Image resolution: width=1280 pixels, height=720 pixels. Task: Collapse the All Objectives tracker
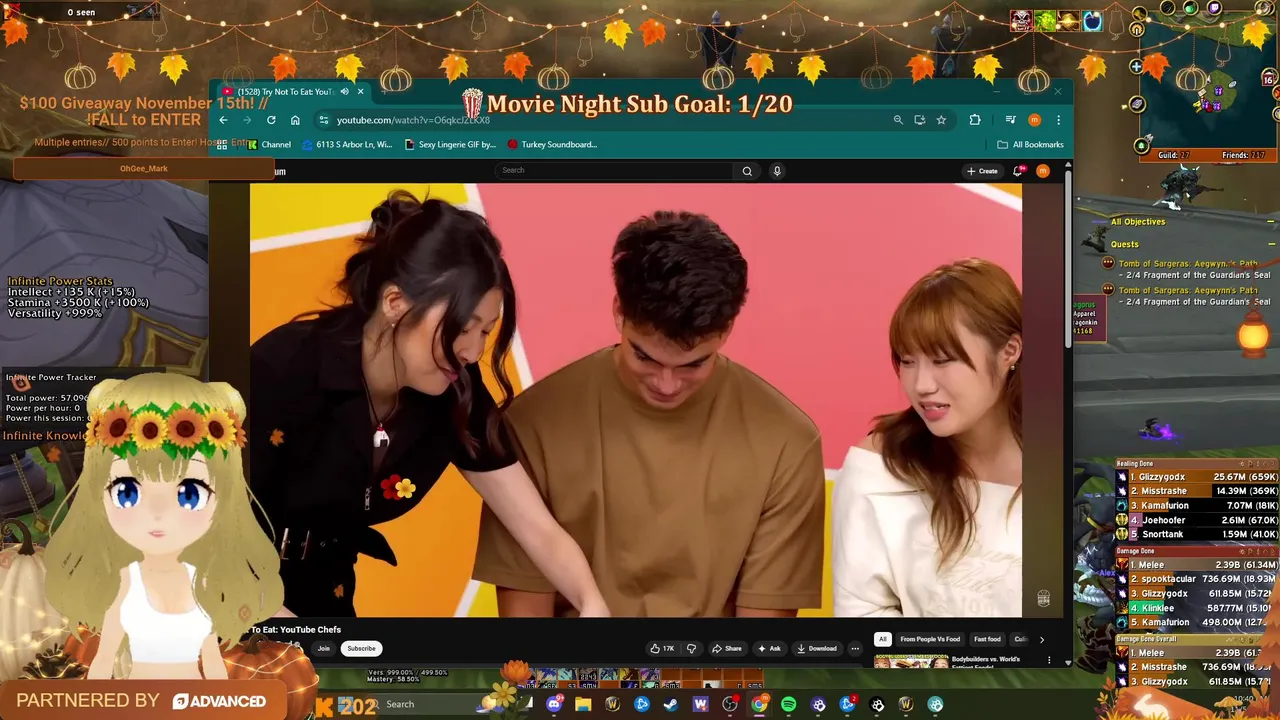coord(1270,222)
